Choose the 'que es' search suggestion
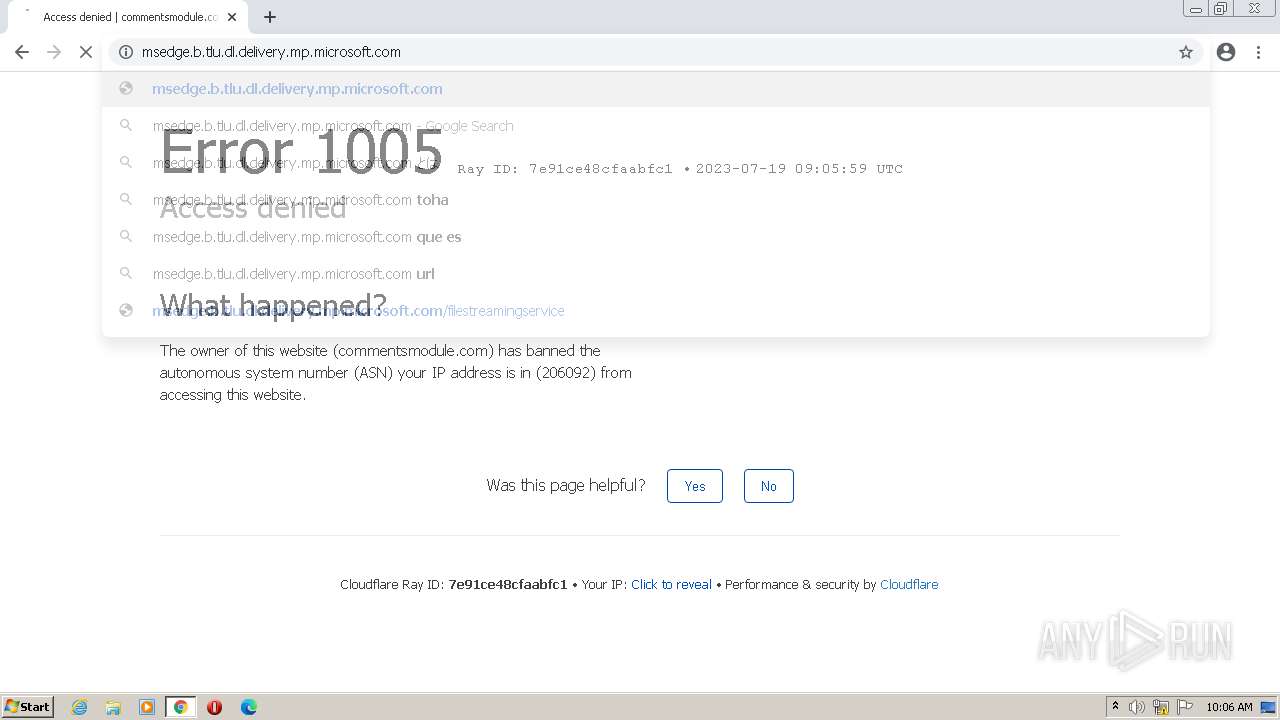The width and height of the screenshot is (1280, 720). click(x=656, y=237)
